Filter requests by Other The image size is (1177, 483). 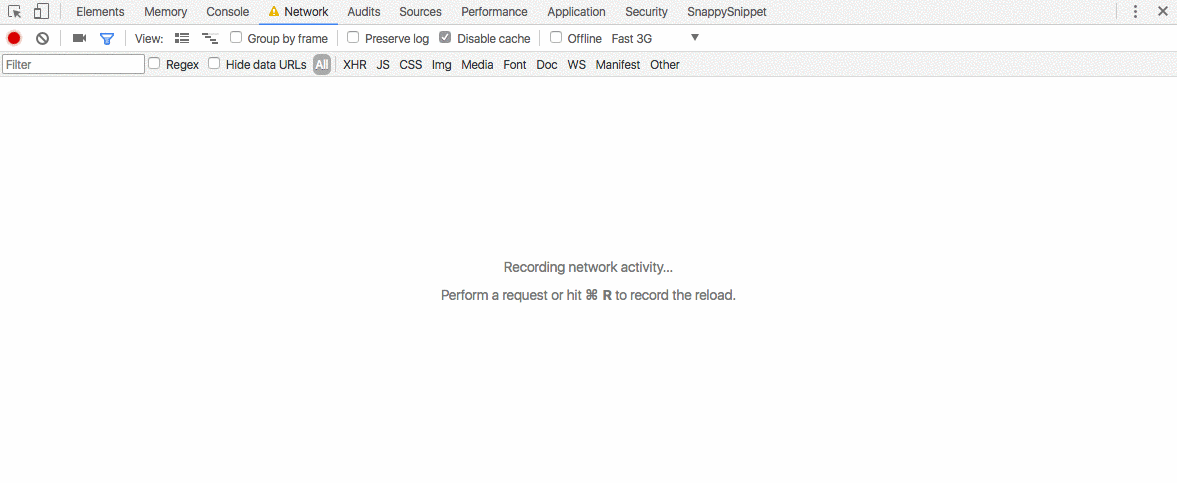(x=665, y=65)
